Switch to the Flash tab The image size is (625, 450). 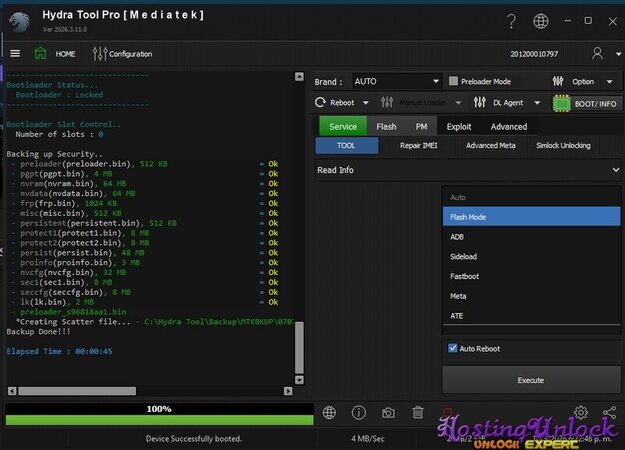[386, 127]
